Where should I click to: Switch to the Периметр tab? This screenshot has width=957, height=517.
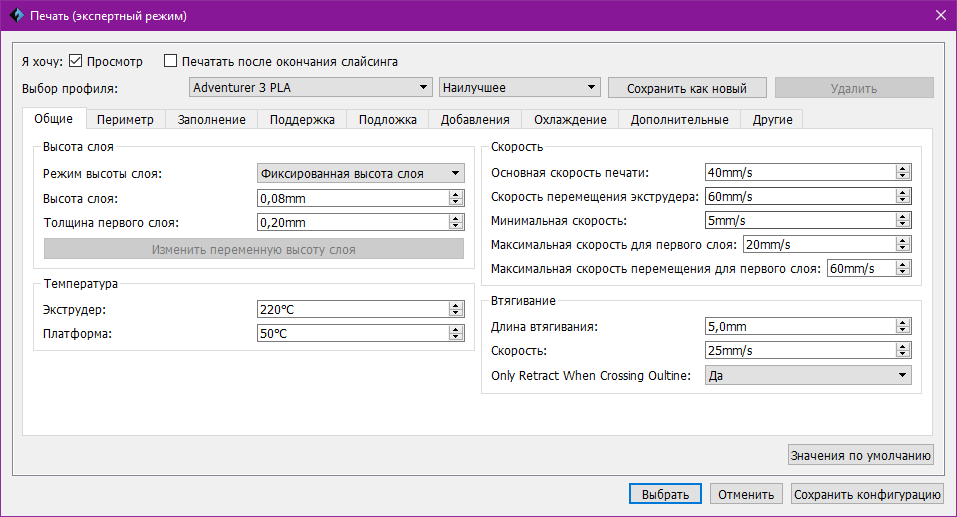pos(125,120)
